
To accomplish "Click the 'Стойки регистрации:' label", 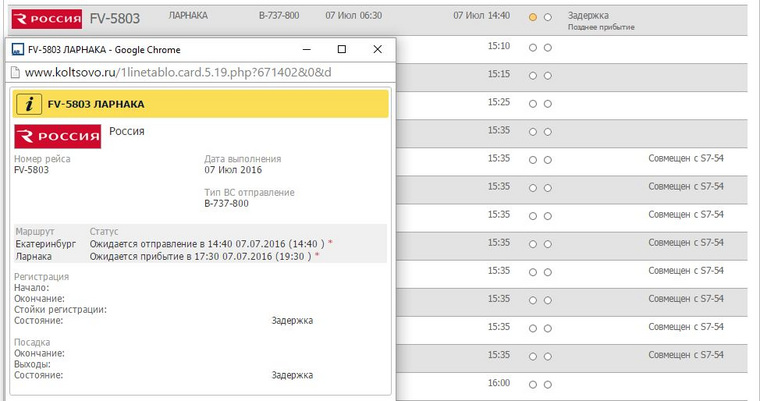I will 61,310.
